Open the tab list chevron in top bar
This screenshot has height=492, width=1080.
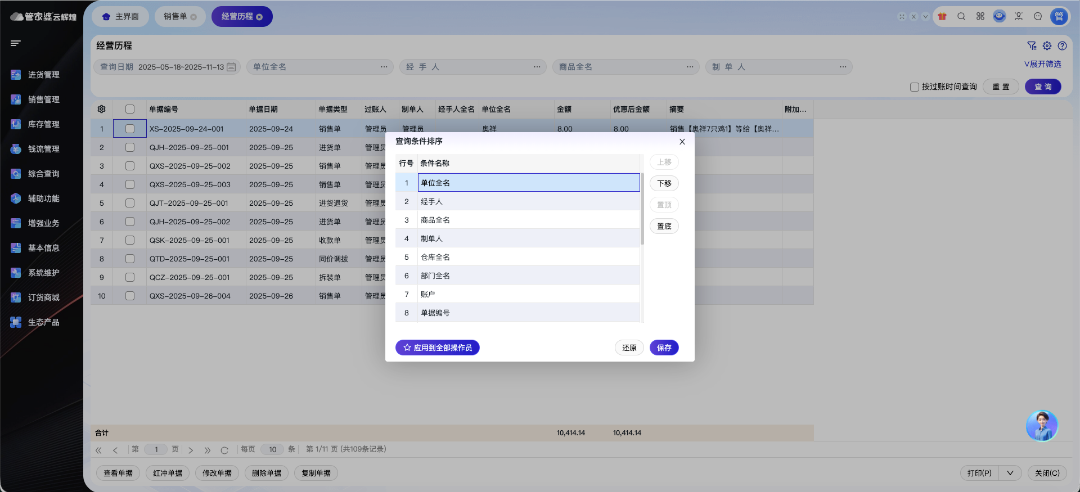(x=924, y=16)
